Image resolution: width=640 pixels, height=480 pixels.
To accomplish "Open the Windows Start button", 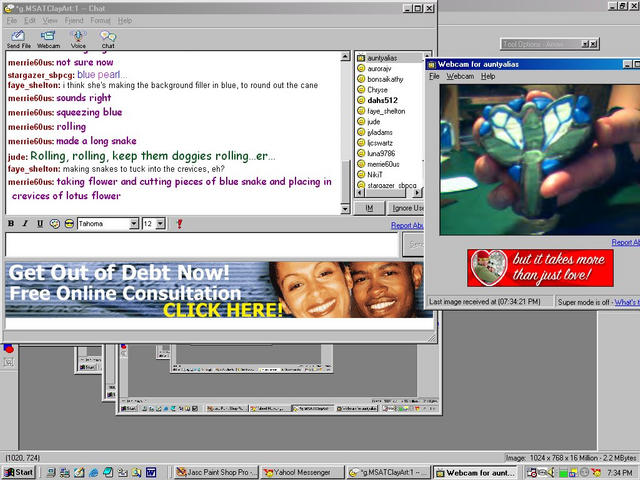I will (x=19, y=472).
